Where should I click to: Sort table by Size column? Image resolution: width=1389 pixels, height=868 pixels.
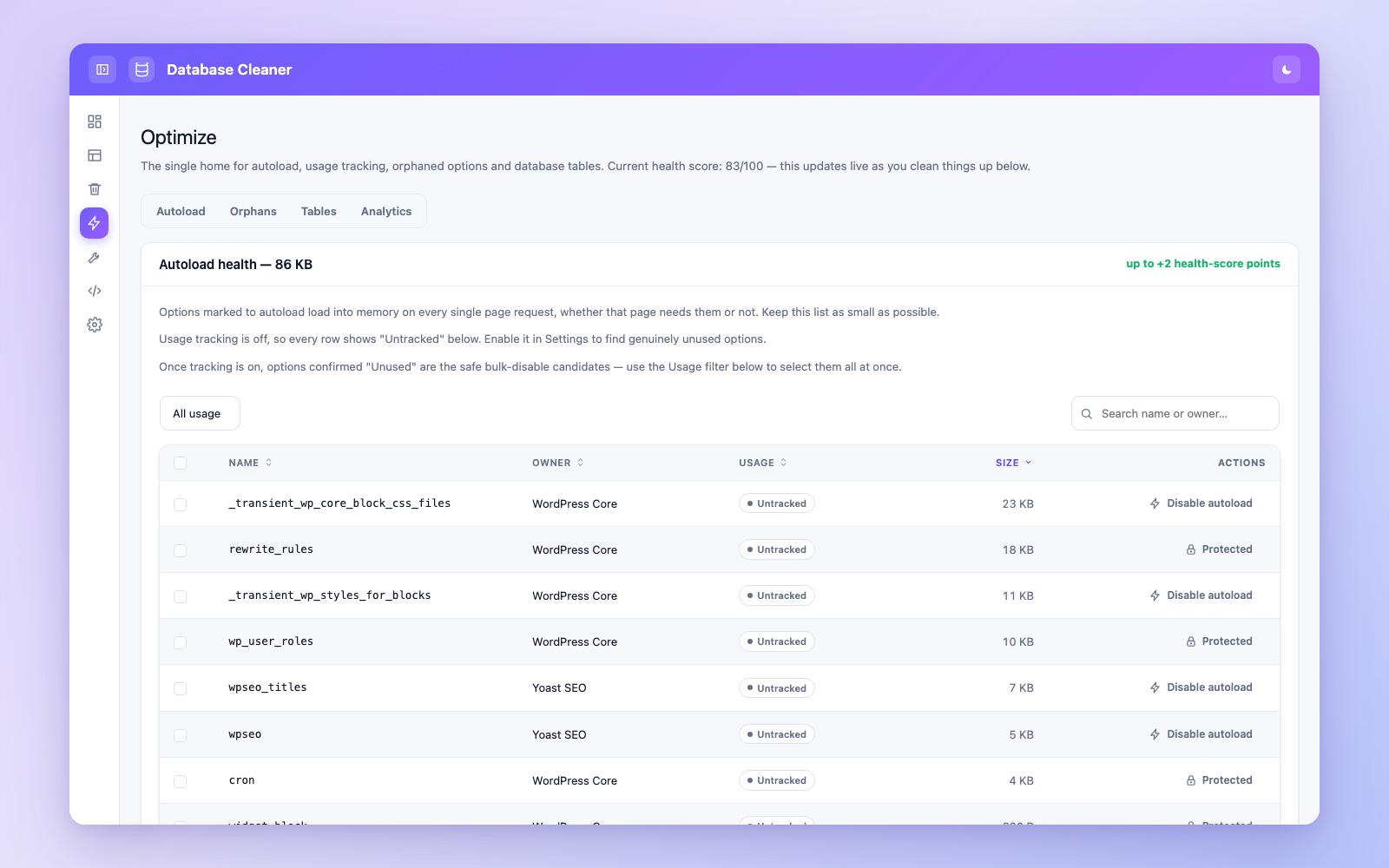tap(1013, 463)
